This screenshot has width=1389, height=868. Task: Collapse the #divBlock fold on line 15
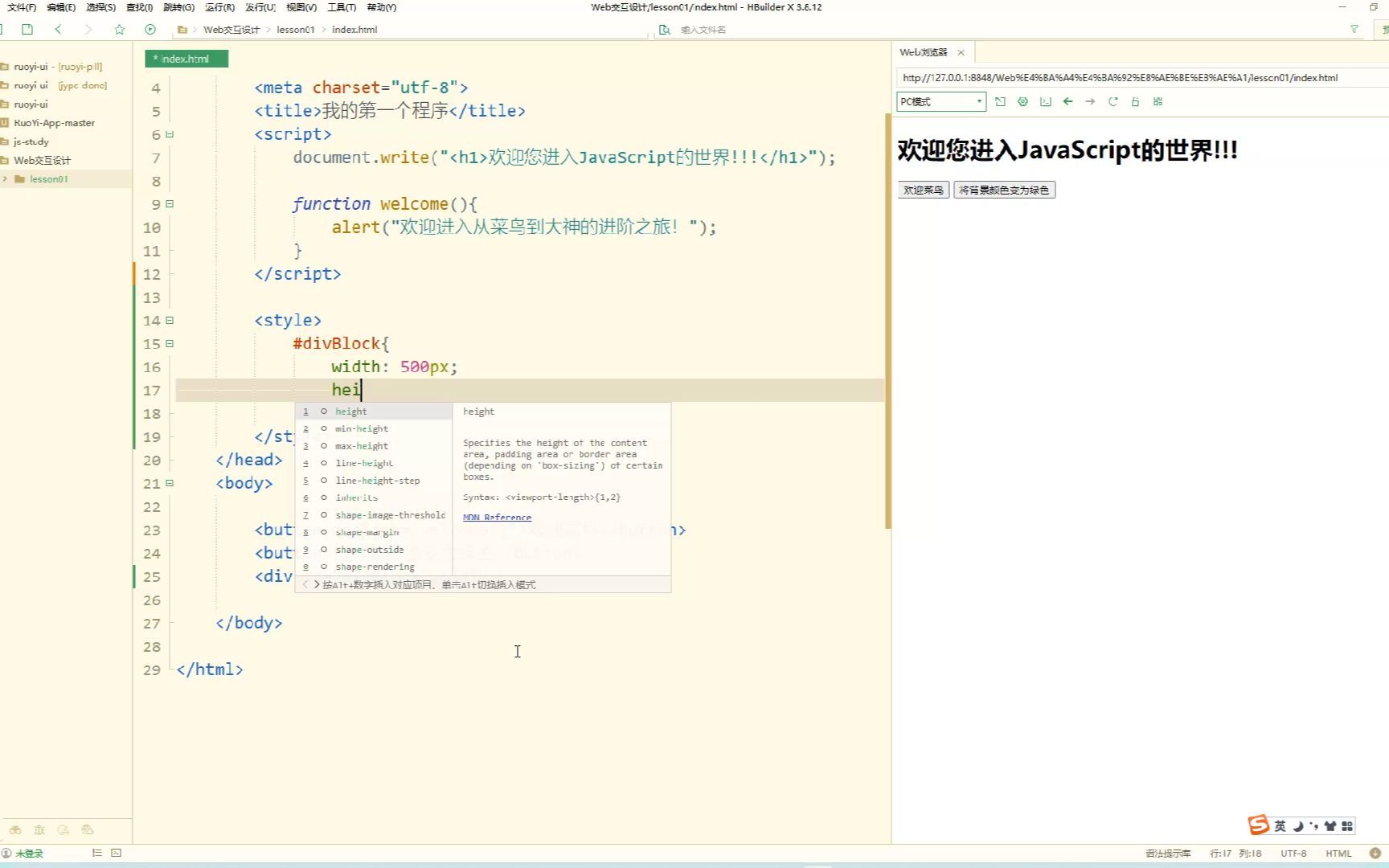(x=170, y=343)
